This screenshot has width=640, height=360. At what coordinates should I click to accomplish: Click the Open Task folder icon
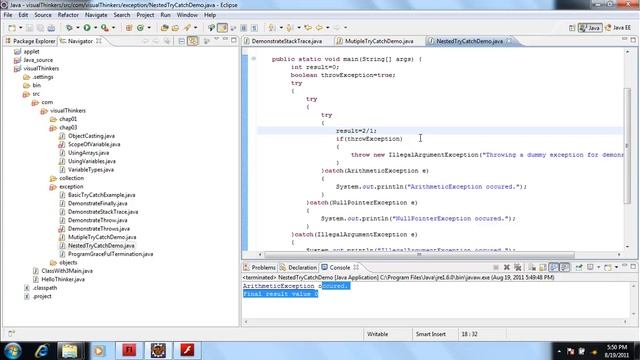(x=175, y=28)
